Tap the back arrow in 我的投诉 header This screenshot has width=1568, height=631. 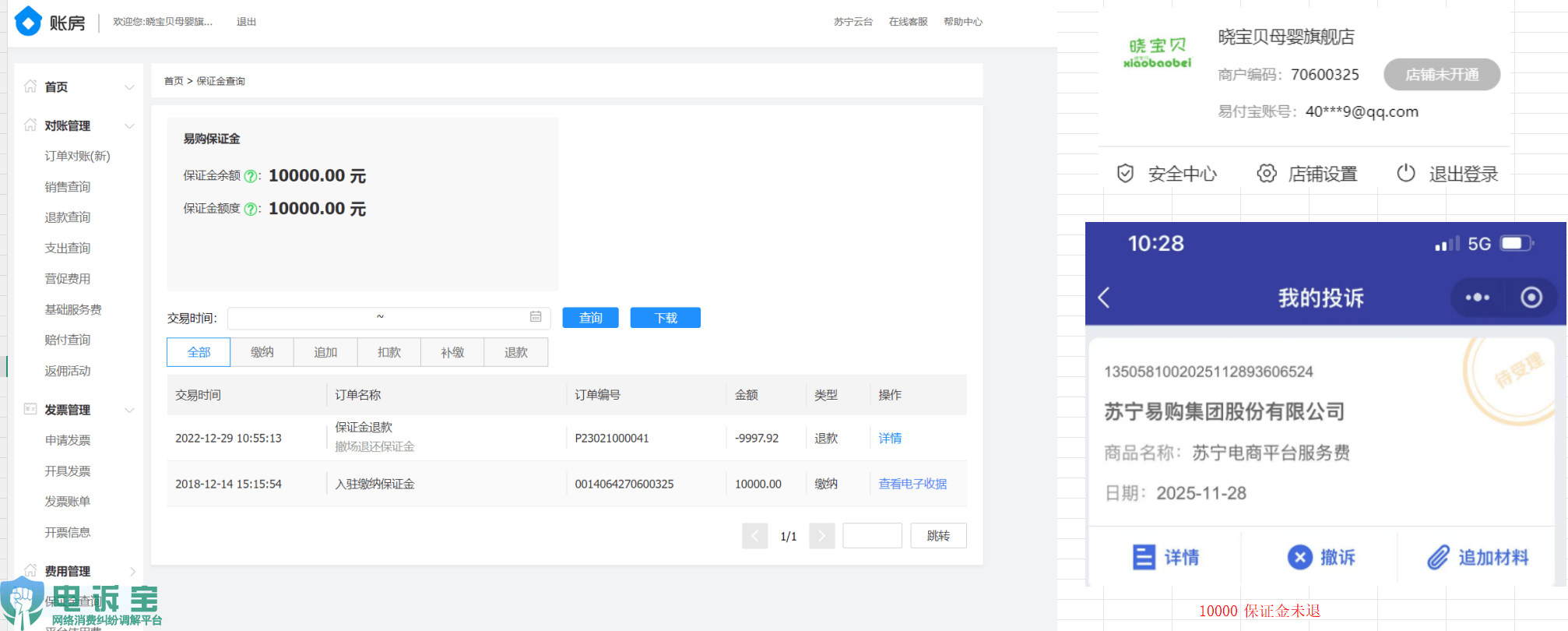click(1104, 298)
